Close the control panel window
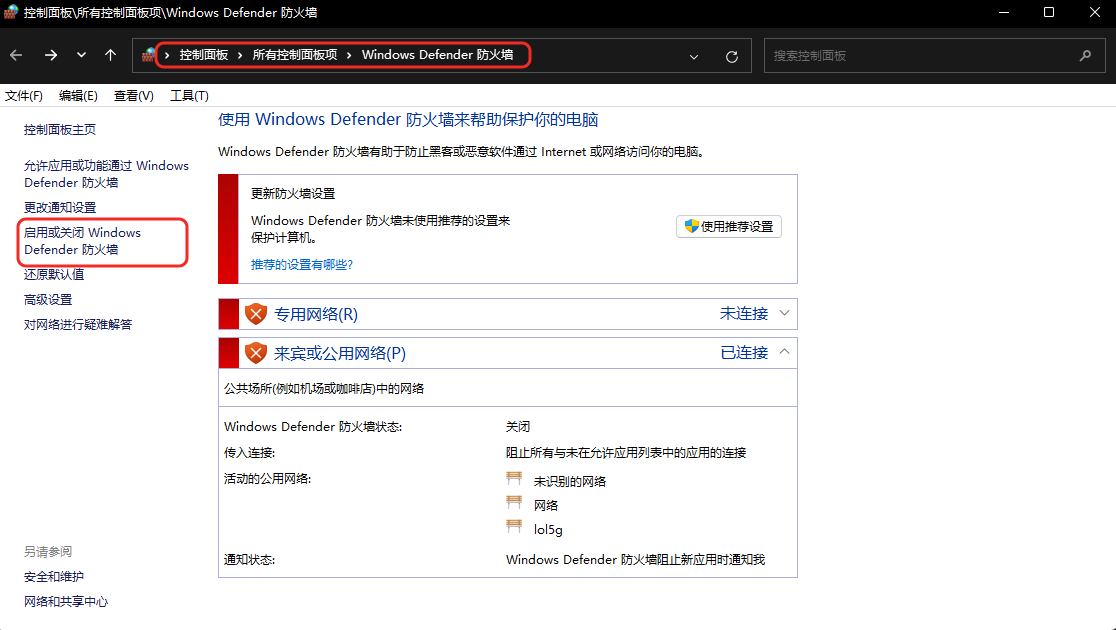1116x630 pixels. click(1095, 13)
